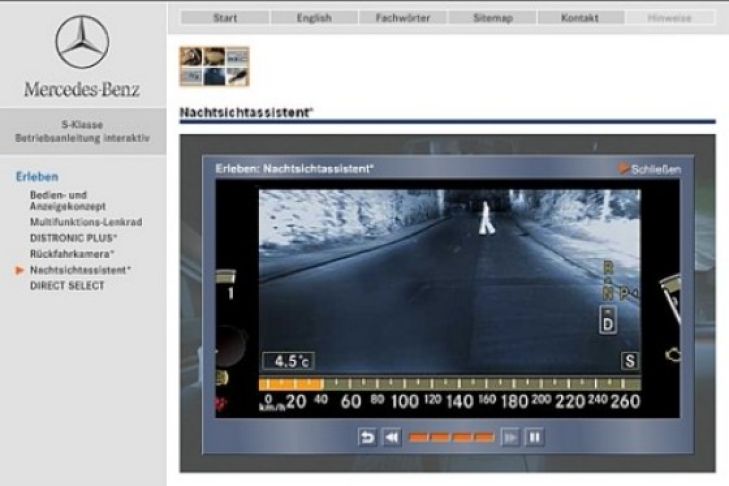Click the red warning icon bottom-left
Image resolution: width=729 pixels, height=486 pixels.
point(221,403)
